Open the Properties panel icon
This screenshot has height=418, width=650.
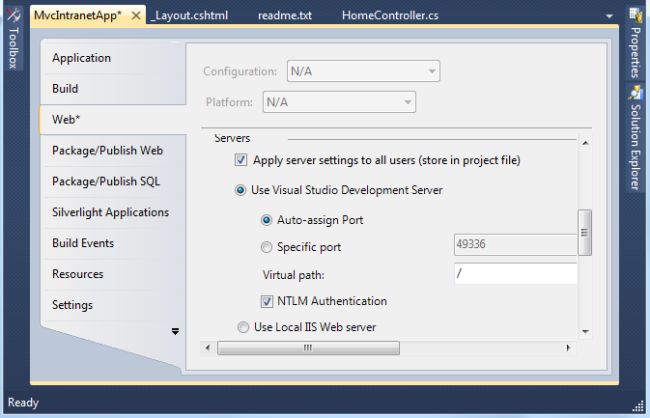point(635,15)
